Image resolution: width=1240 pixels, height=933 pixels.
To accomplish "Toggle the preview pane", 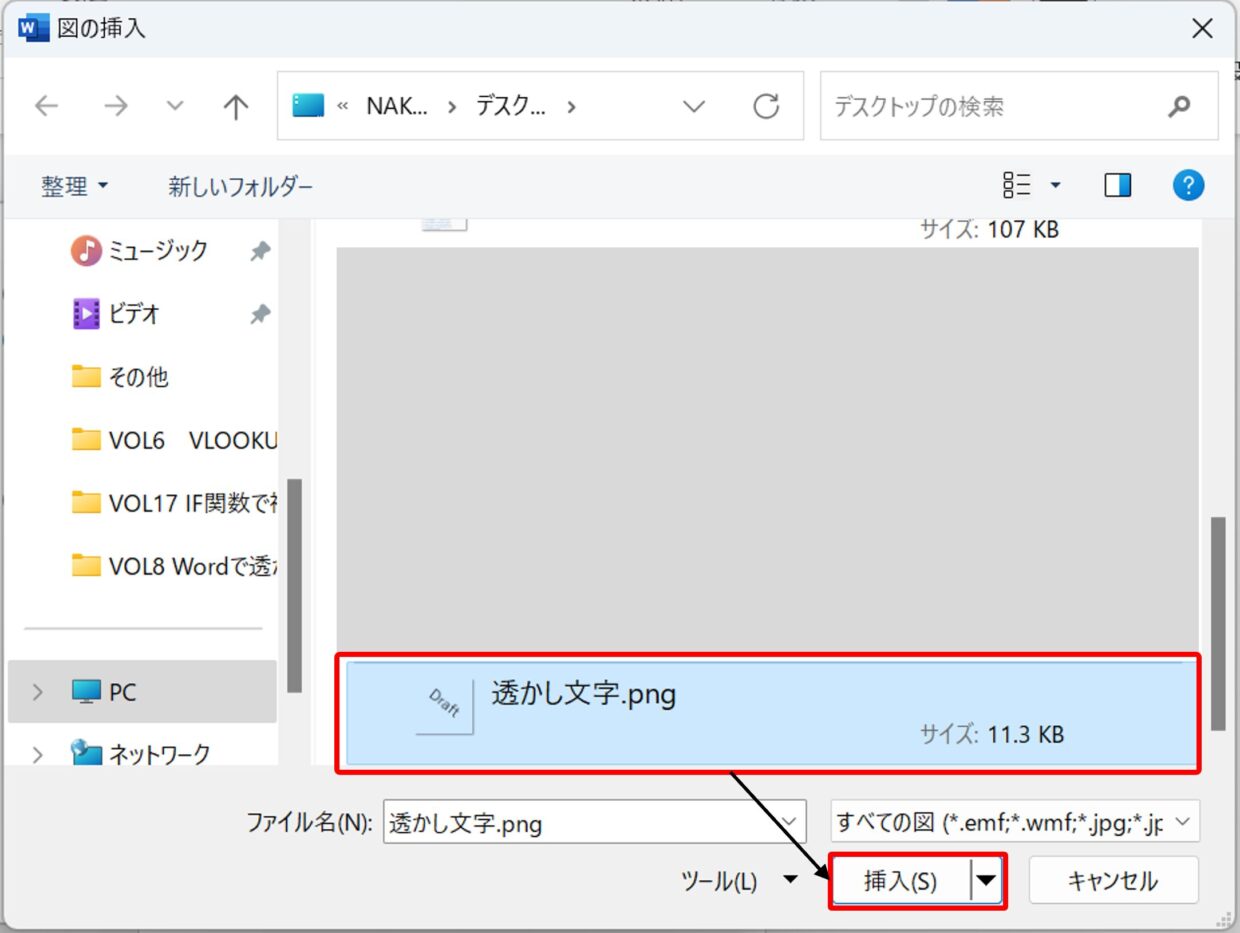I will (1118, 185).
